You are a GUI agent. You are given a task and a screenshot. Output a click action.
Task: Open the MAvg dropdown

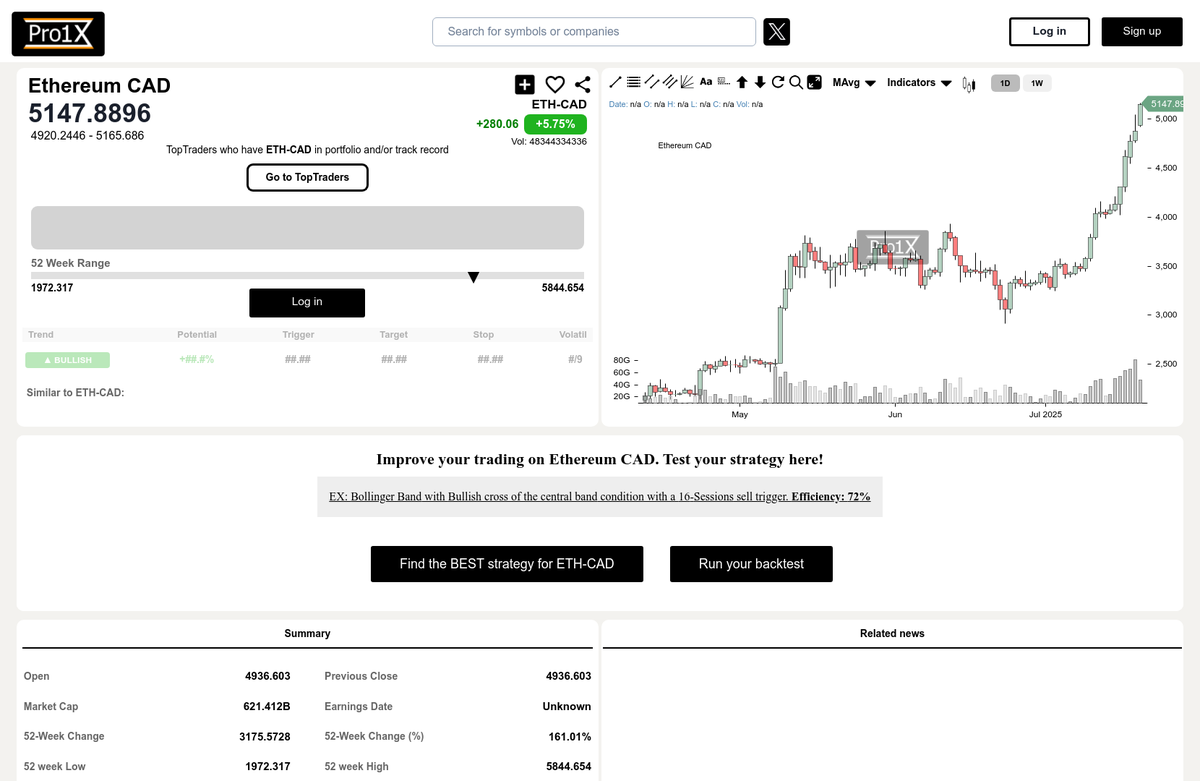(x=855, y=83)
